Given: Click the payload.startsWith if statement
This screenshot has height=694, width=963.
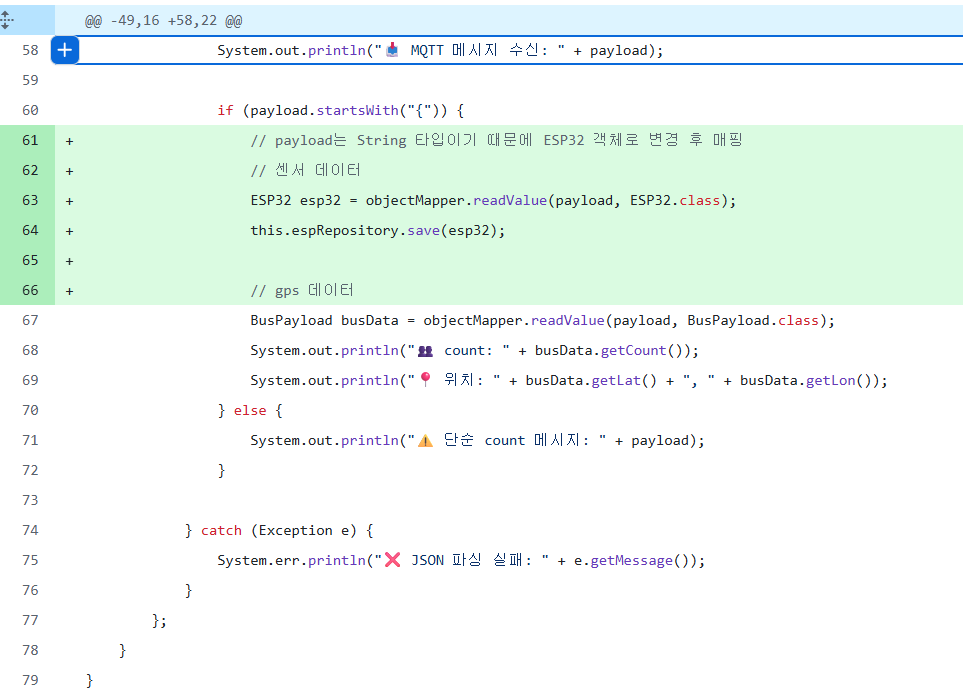Looking at the screenshot, I should pyautogui.click(x=341, y=111).
